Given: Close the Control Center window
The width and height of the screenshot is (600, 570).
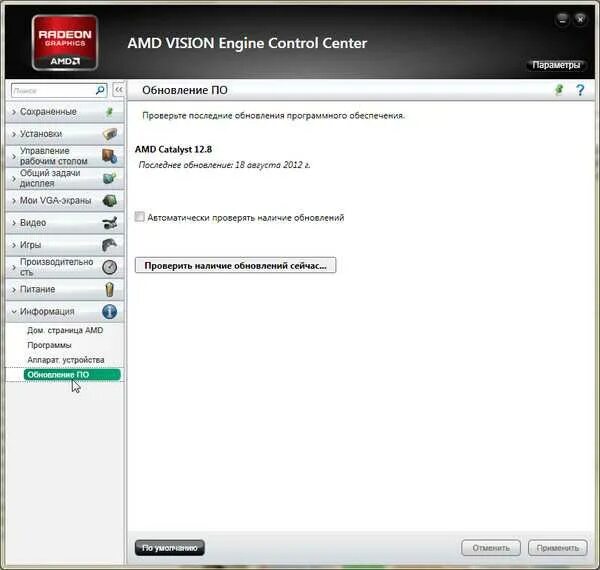Looking at the screenshot, I should click(x=580, y=19).
